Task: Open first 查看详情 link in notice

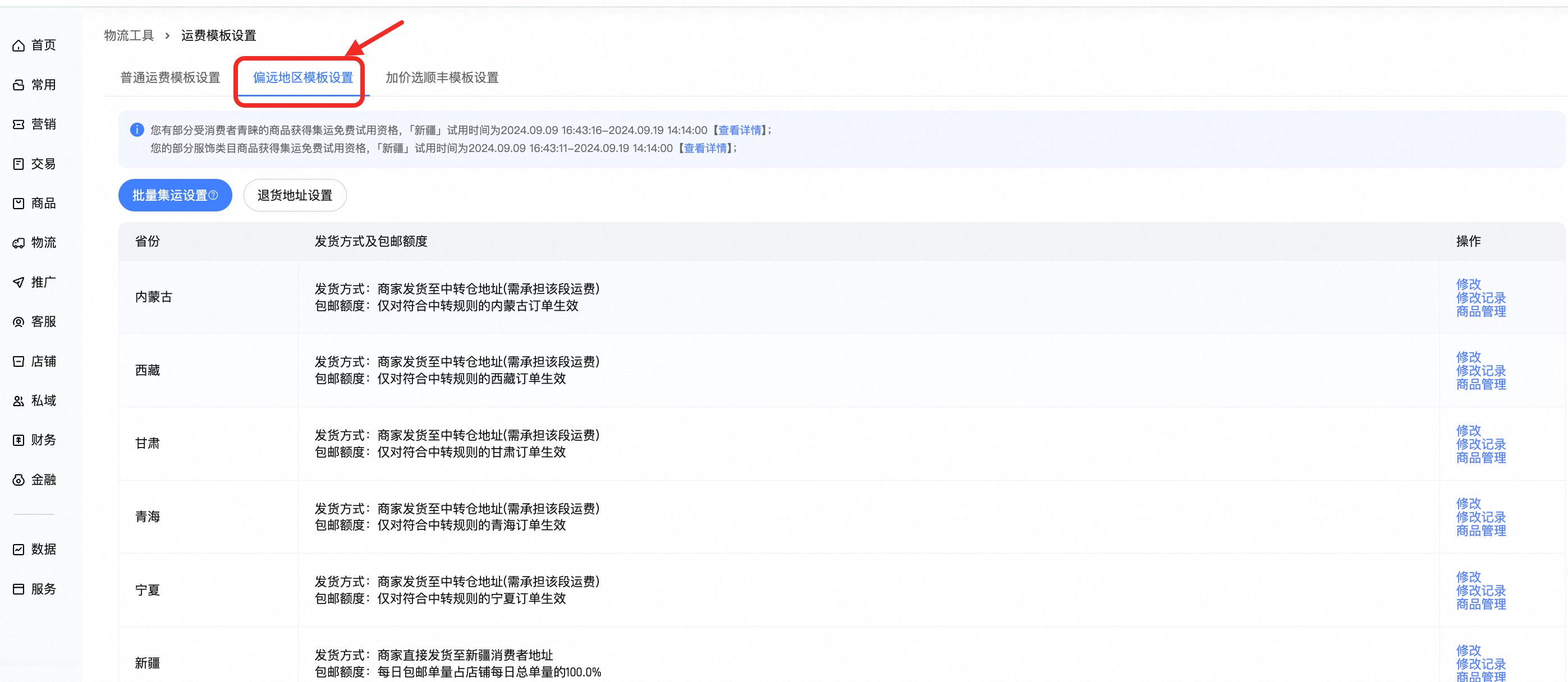Action: click(x=740, y=130)
